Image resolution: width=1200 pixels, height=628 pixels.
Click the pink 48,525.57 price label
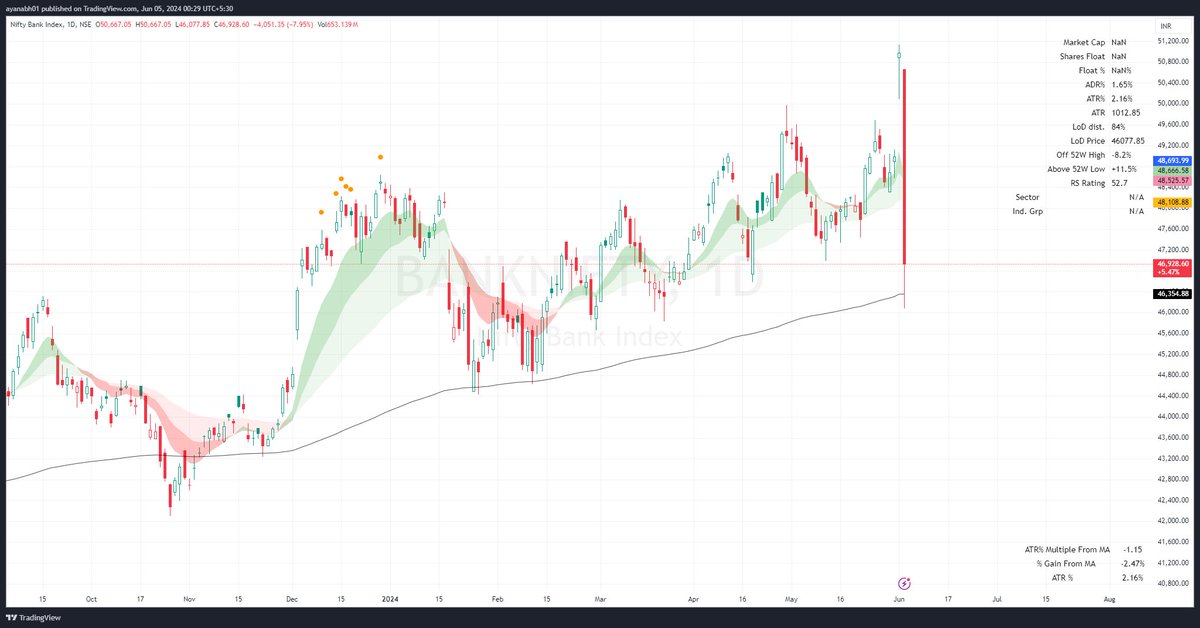pos(1173,180)
